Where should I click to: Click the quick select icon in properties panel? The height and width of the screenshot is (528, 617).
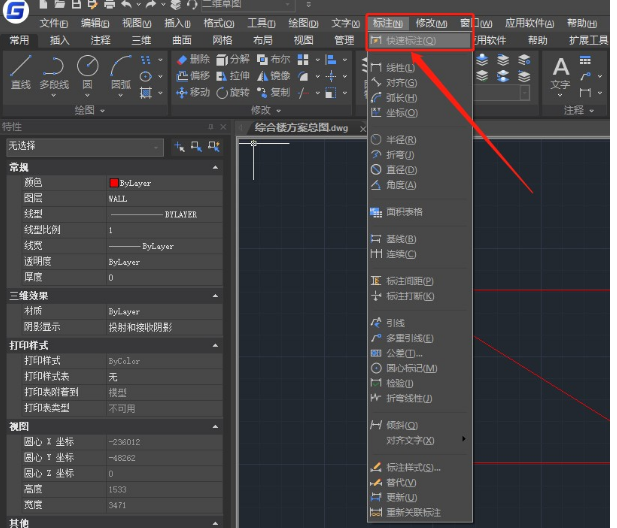tap(214, 146)
